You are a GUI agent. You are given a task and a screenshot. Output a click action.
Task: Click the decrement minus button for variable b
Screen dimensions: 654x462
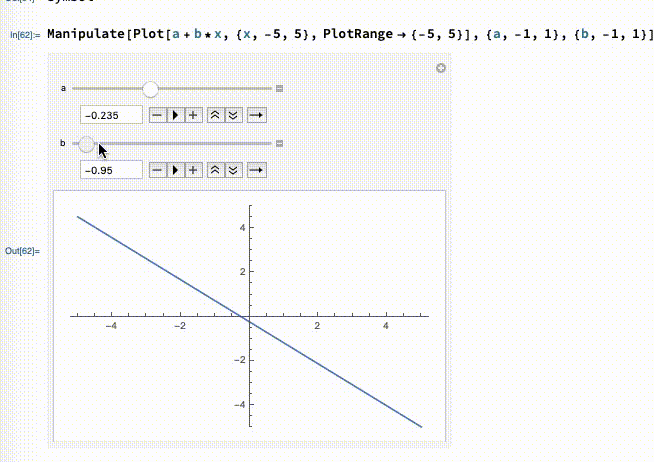coord(158,170)
